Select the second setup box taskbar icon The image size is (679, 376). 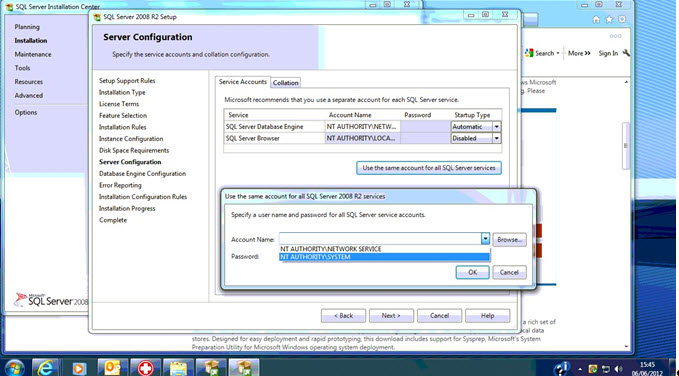(x=244, y=367)
